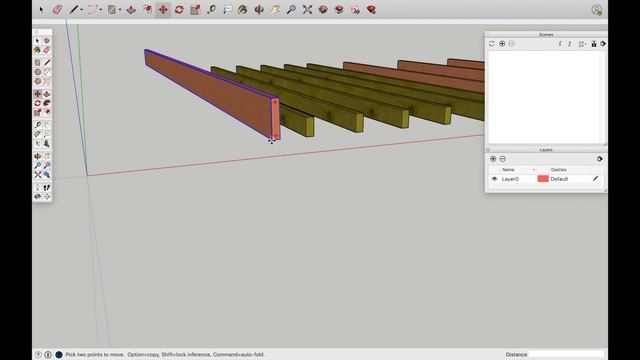Pick the 3D Text tool in left palette
Screen dimensions: 640x360
tap(47, 144)
